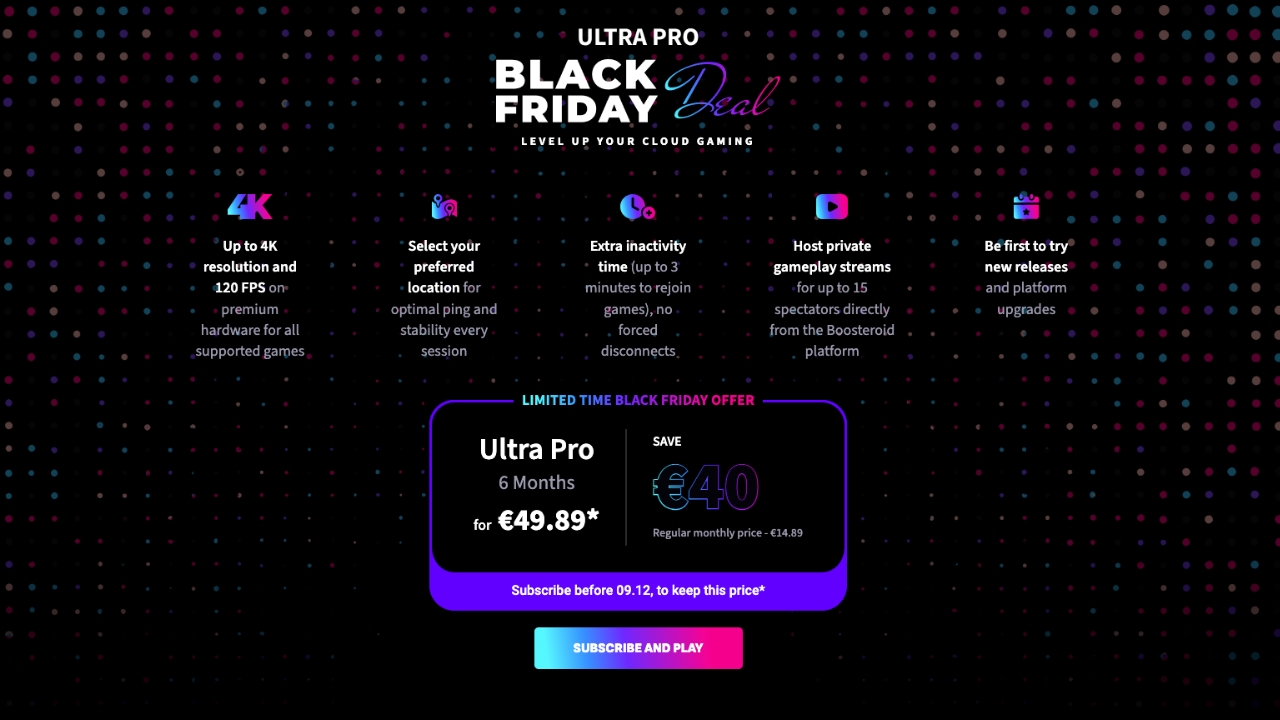The height and width of the screenshot is (720, 1280).
Task: Click the ULTRA PRO header text
Action: [638, 37]
